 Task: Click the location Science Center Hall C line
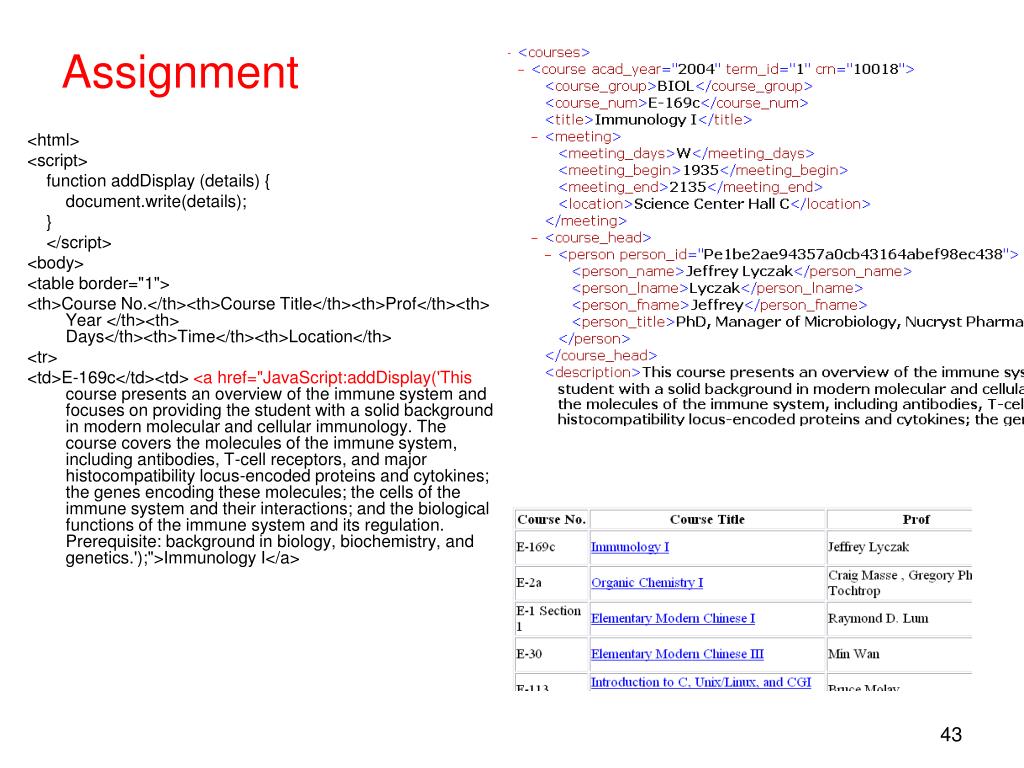tap(714, 204)
